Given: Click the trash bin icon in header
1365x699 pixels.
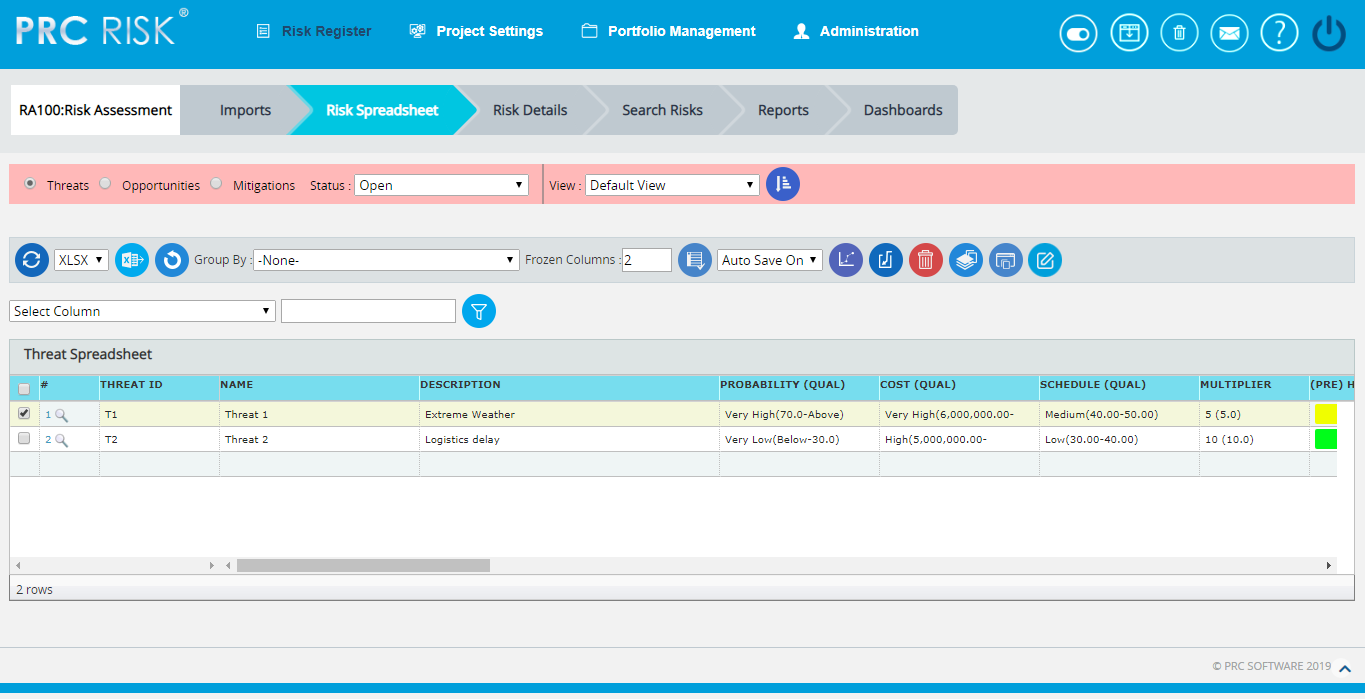Looking at the screenshot, I should click(x=1180, y=33).
